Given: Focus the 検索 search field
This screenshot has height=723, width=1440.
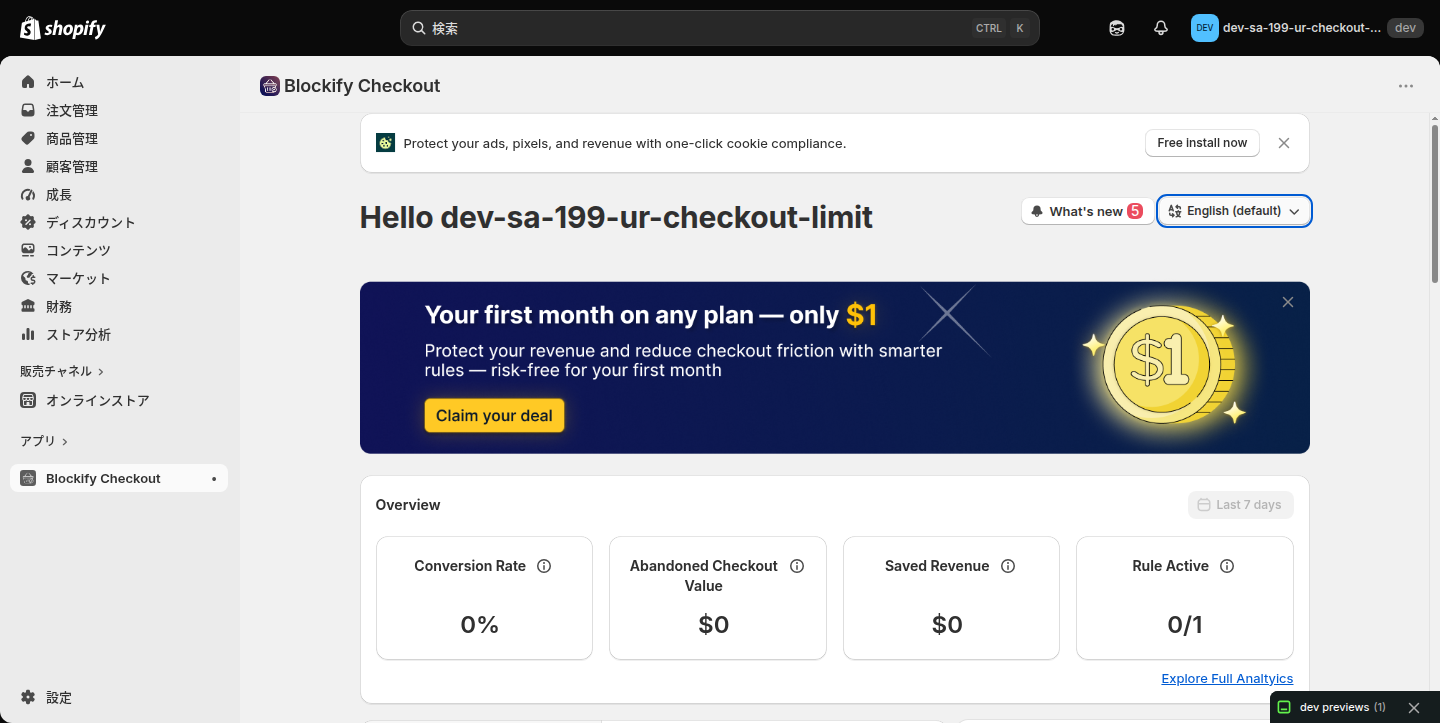Looking at the screenshot, I should (x=720, y=28).
